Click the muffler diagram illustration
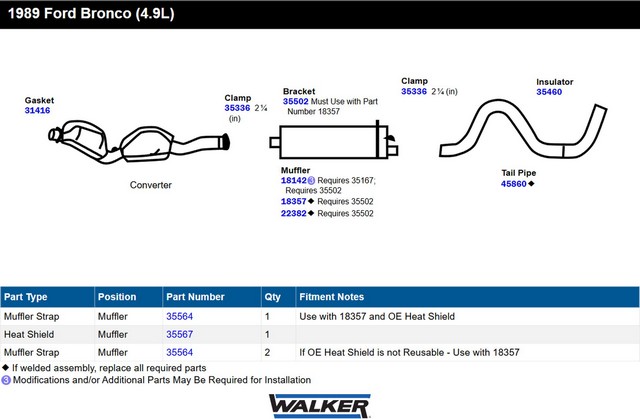The width and height of the screenshot is (640, 419). click(332, 143)
